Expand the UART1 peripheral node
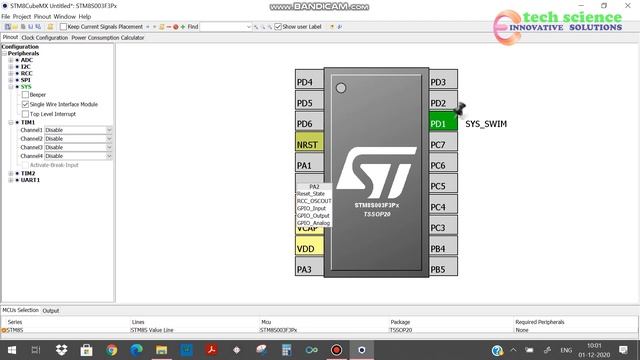The width and height of the screenshot is (640, 360). click(11, 180)
